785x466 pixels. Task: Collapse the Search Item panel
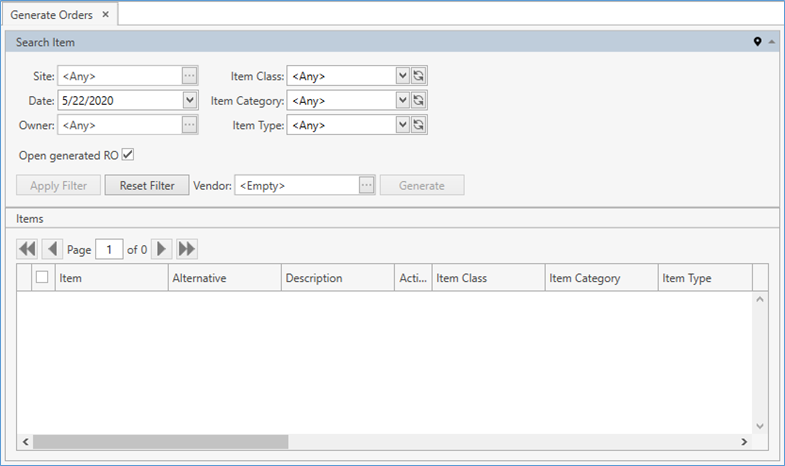click(772, 42)
